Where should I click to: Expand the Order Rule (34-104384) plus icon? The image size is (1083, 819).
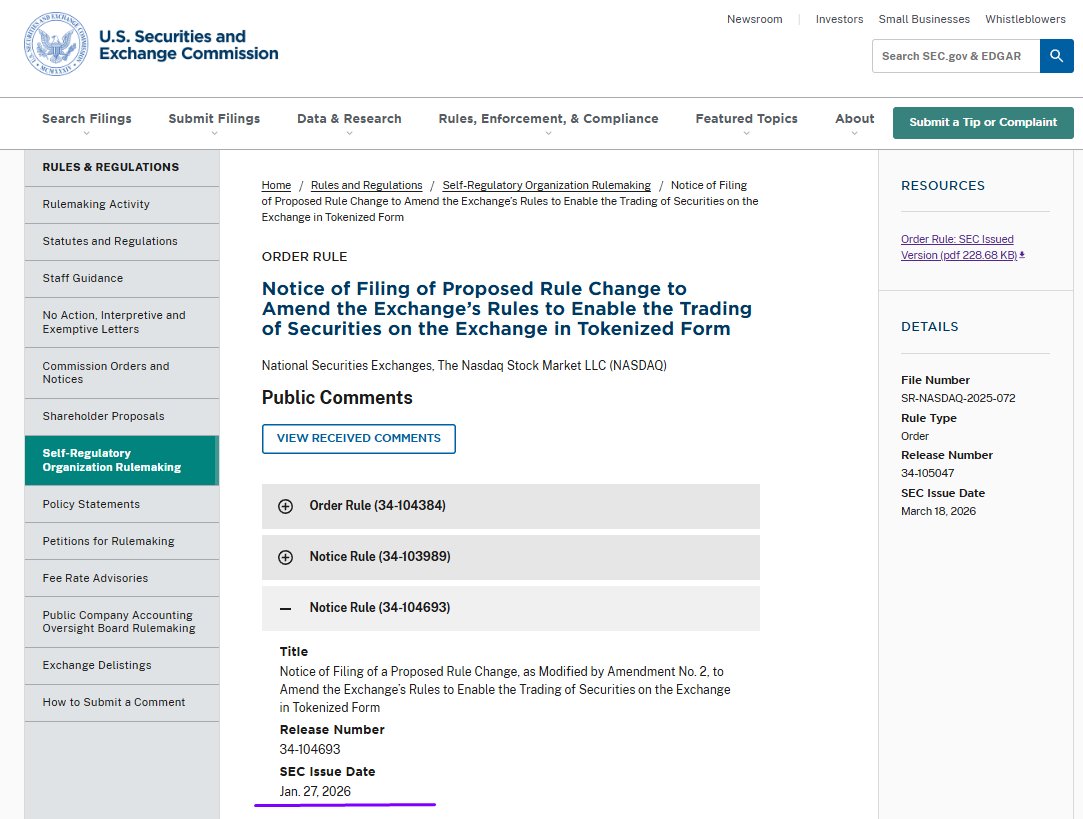285,506
